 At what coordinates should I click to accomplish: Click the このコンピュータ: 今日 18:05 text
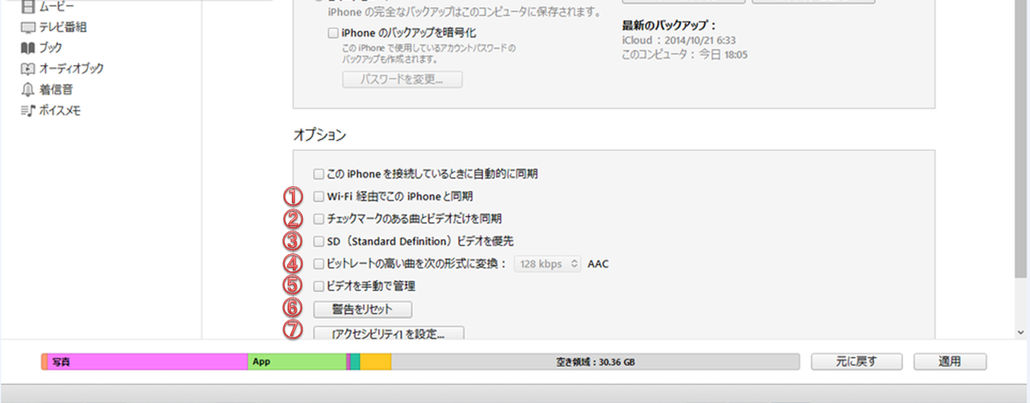click(684, 55)
